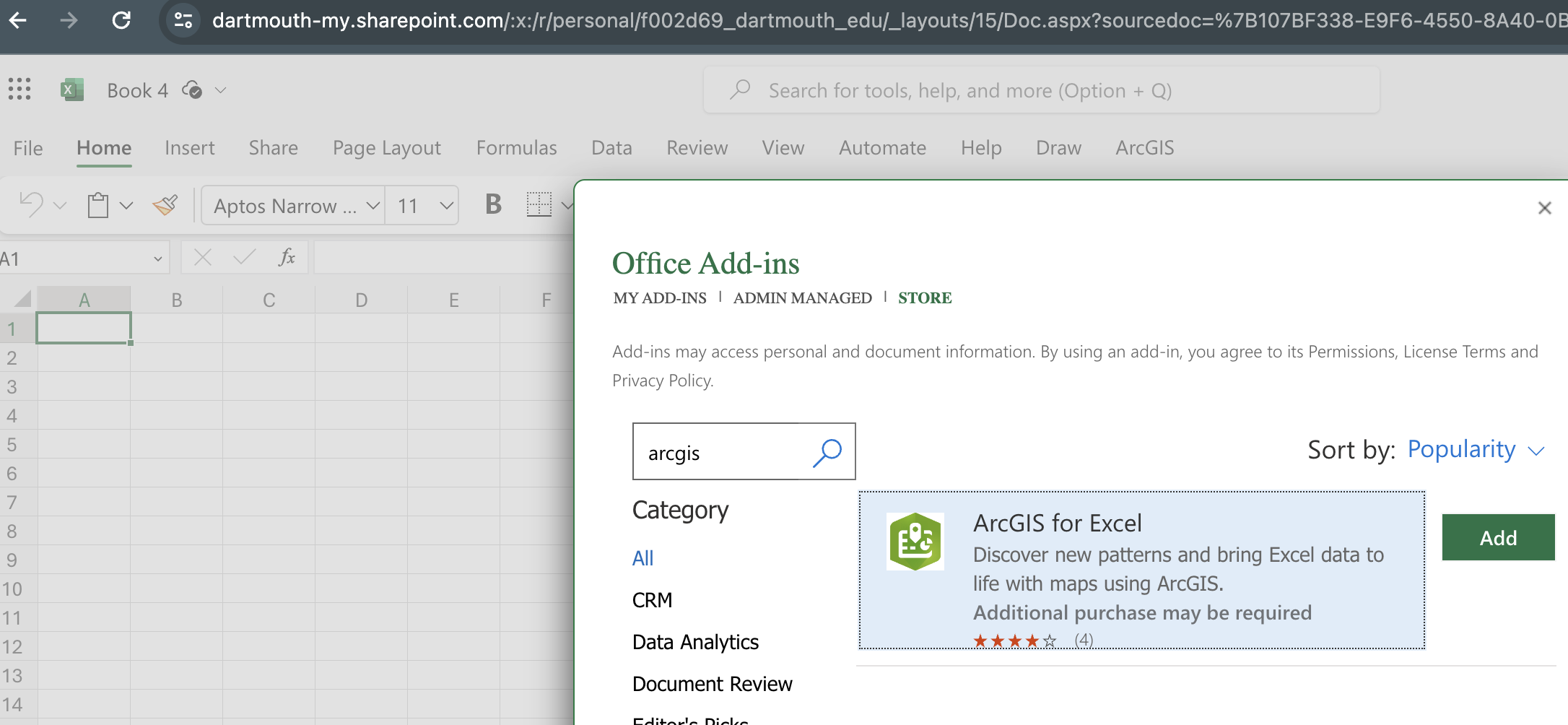Image resolution: width=1568 pixels, height=725 pixels.
Task: Click the star rating of ArcGIS for Excel
Action: pyautogui.click(x=1014, y=640)
